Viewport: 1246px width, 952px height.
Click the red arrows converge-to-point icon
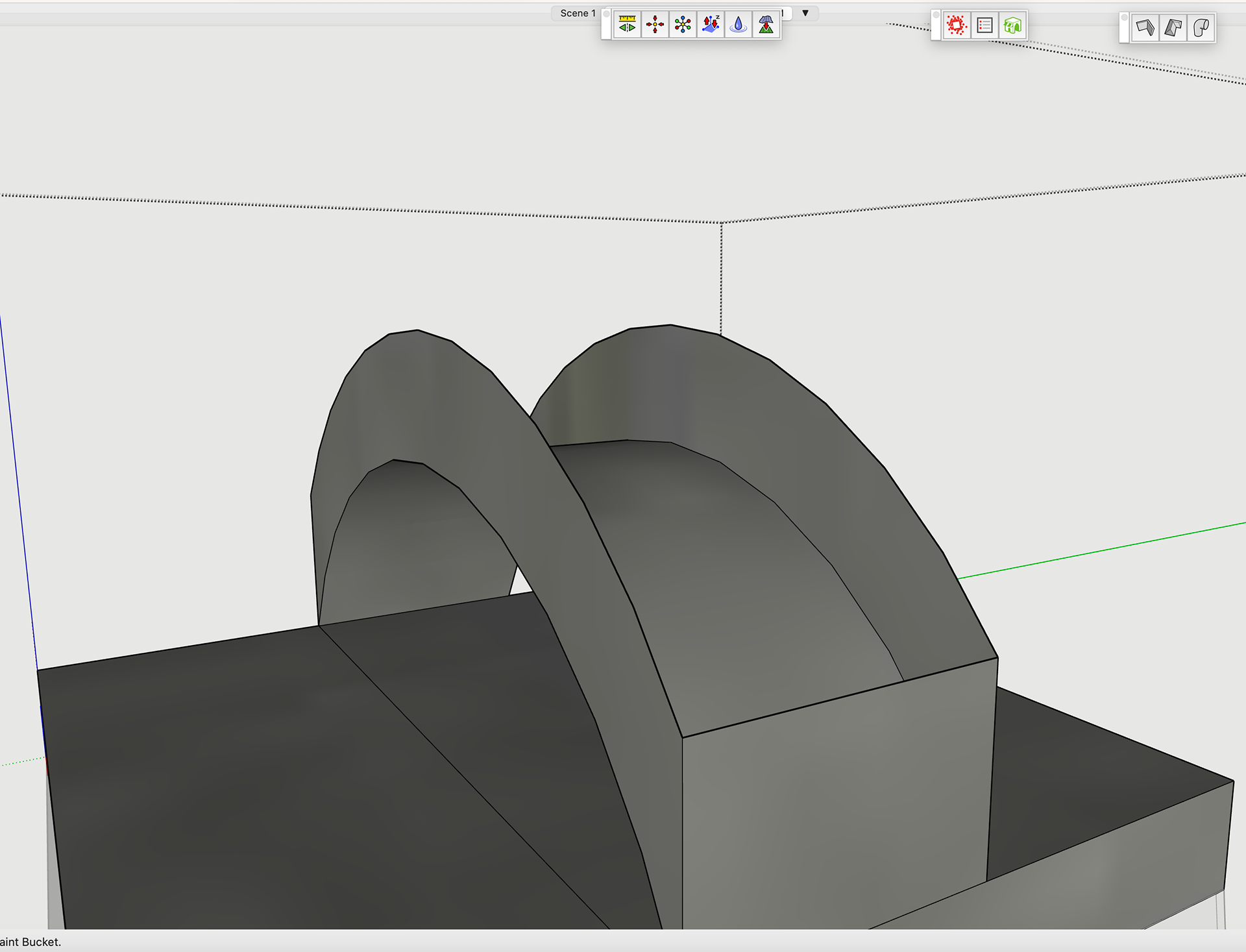[655, 25]
